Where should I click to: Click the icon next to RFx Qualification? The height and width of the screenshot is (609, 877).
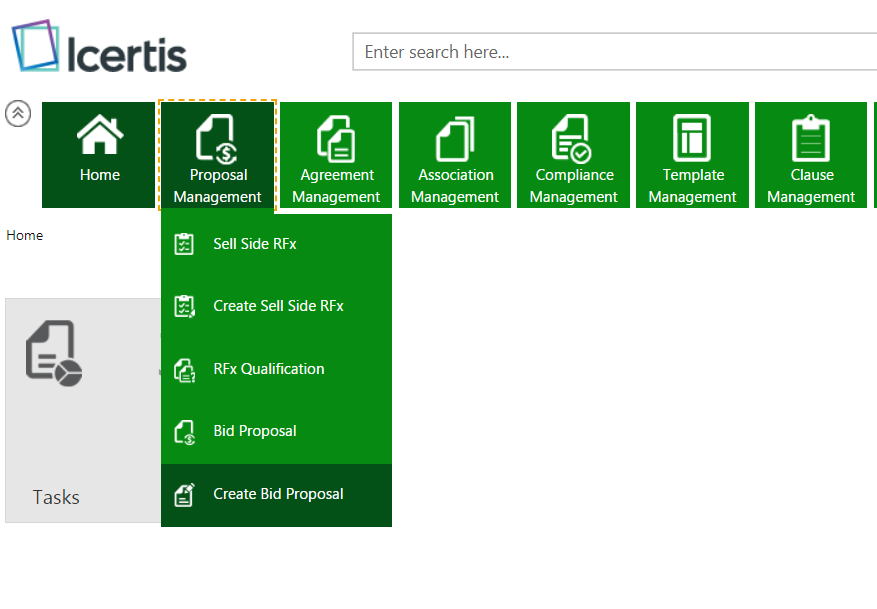click(184, 370)
